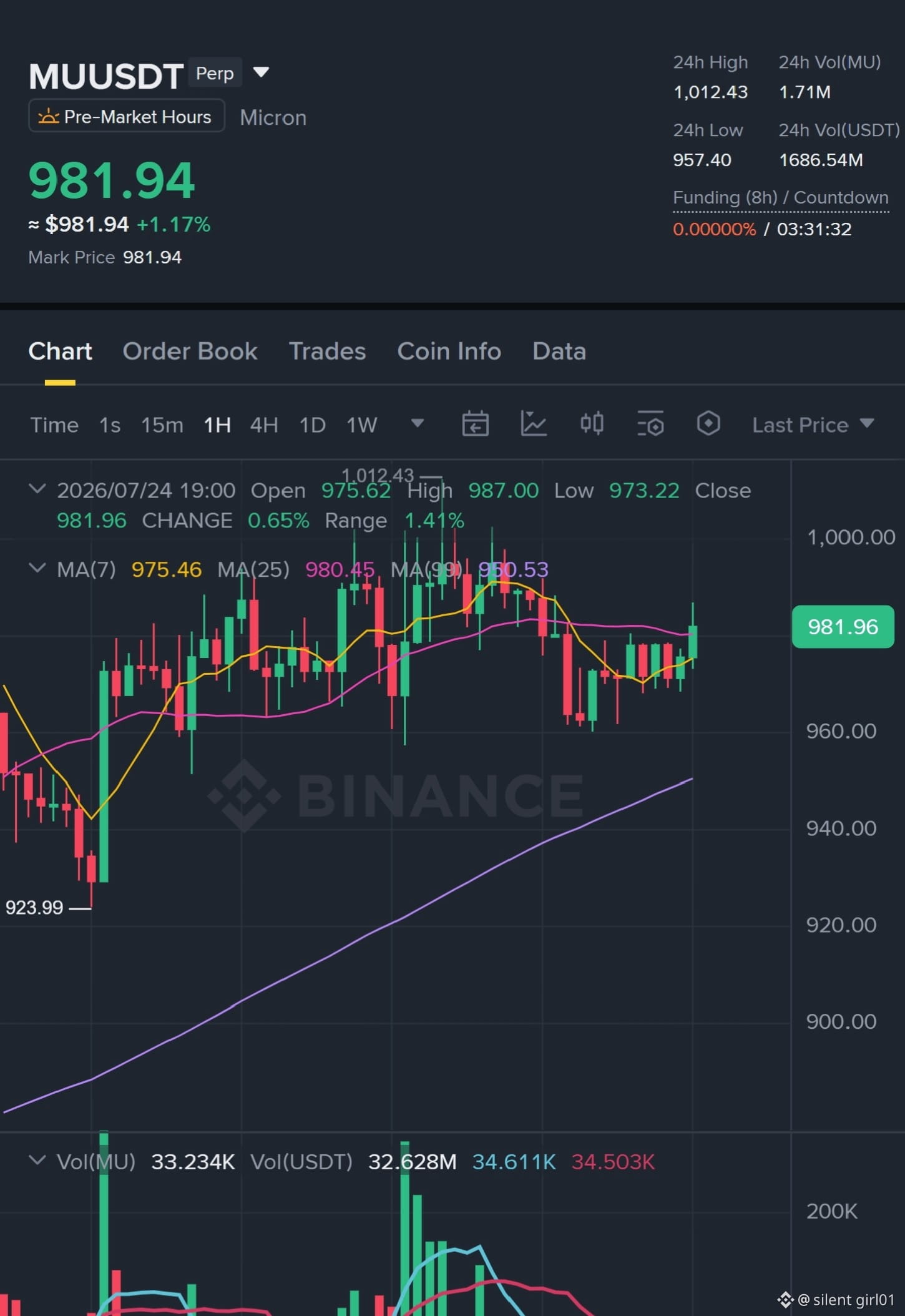This screenshot has width=905, height=1316.
Task: Select the 1s chart interval
Action: pos(110,425)
